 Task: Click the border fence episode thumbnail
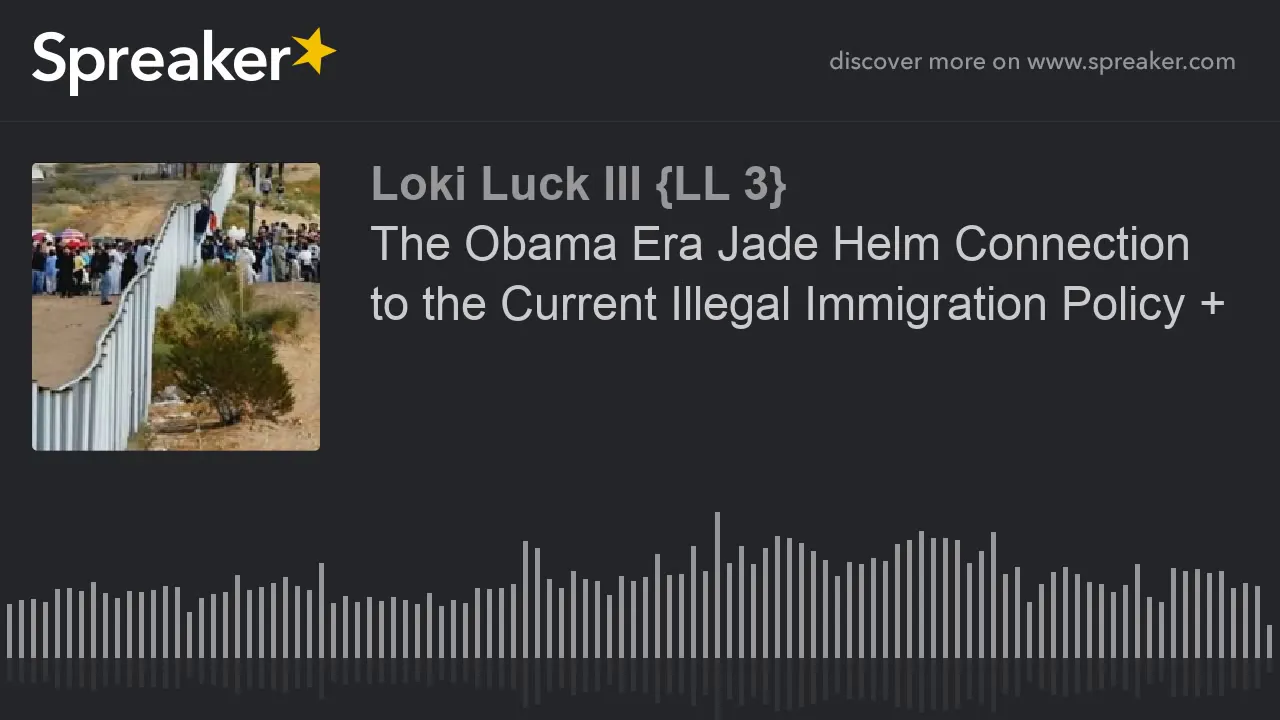click(x=176, y=307)
